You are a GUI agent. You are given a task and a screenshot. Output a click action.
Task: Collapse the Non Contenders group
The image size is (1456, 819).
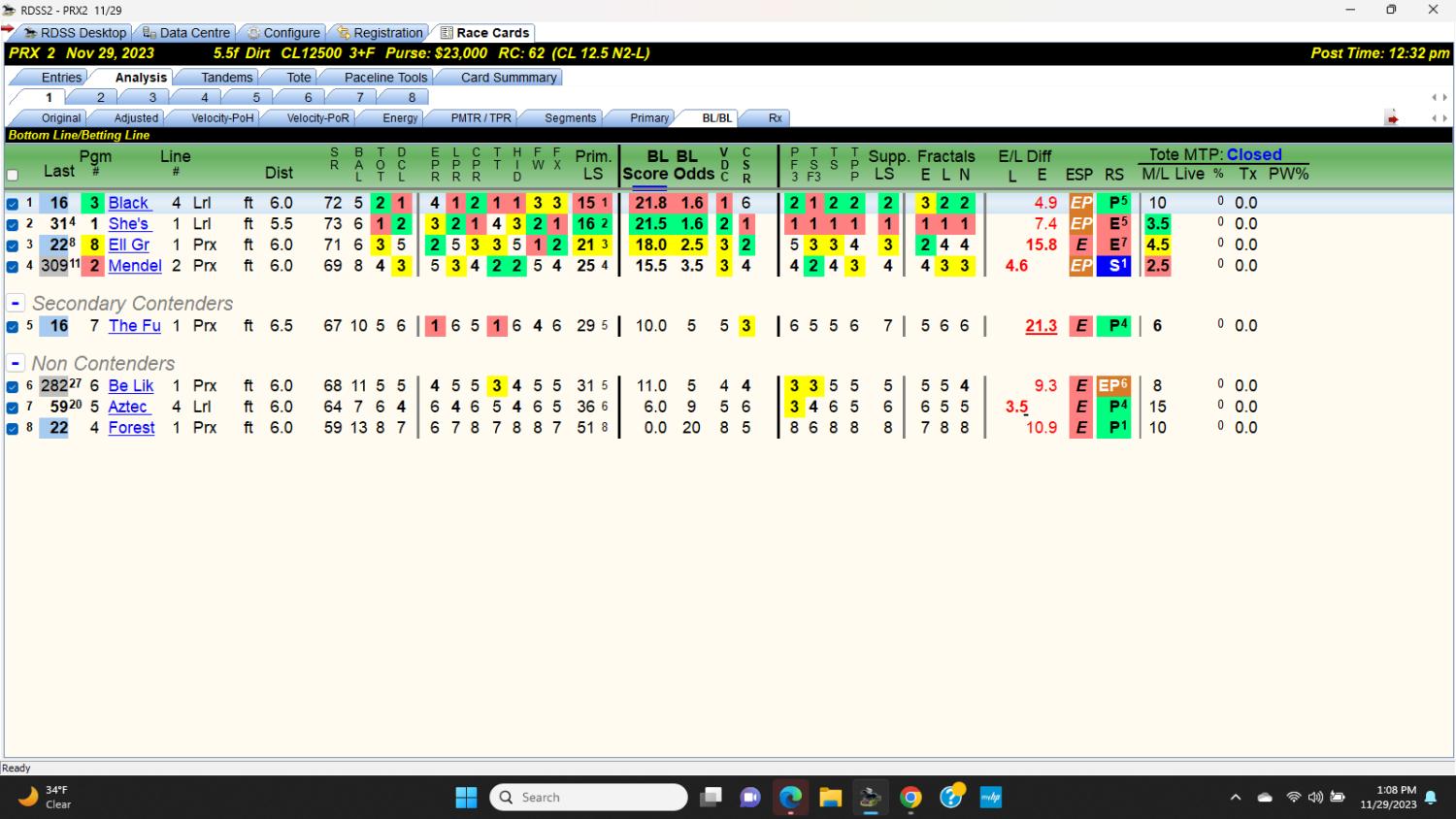16,364
